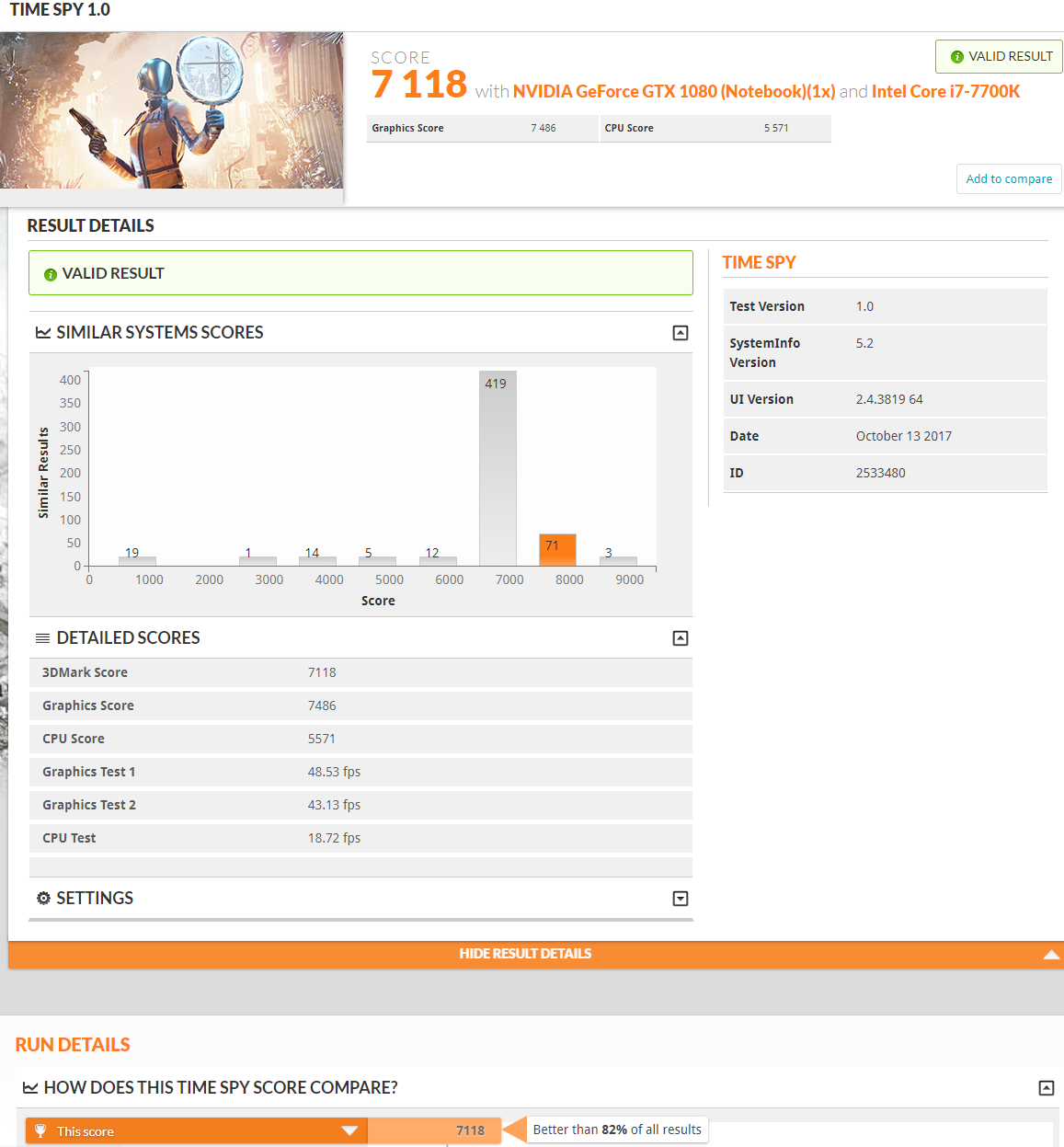Open the NVIDIA GeForce GTX 1080 (Notebook) link
1064x1147 pixels.
coord(674,91)
